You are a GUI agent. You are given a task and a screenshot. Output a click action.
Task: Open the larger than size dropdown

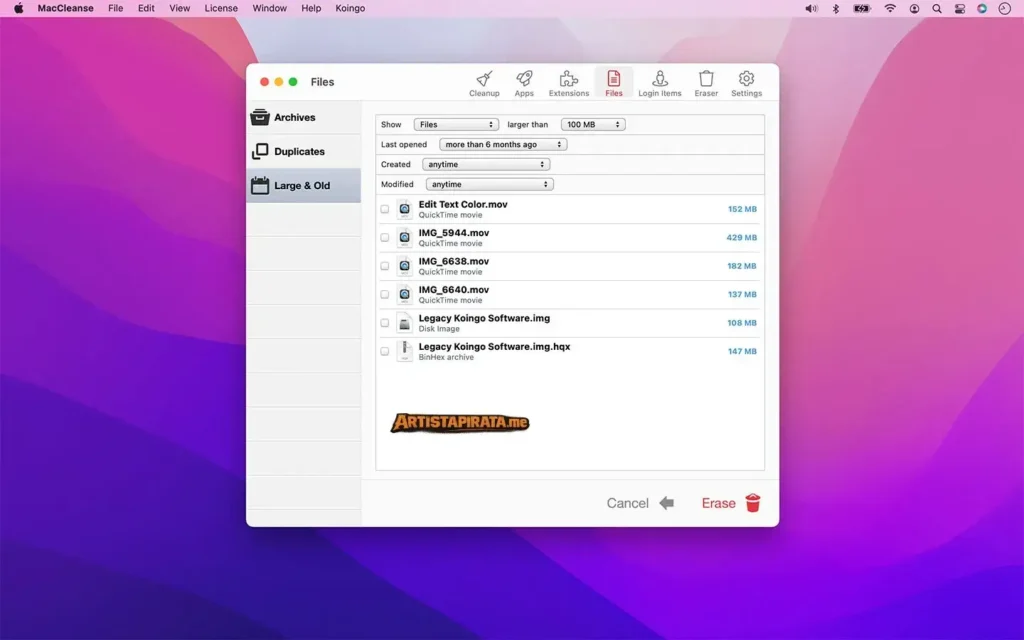[593, 124]
